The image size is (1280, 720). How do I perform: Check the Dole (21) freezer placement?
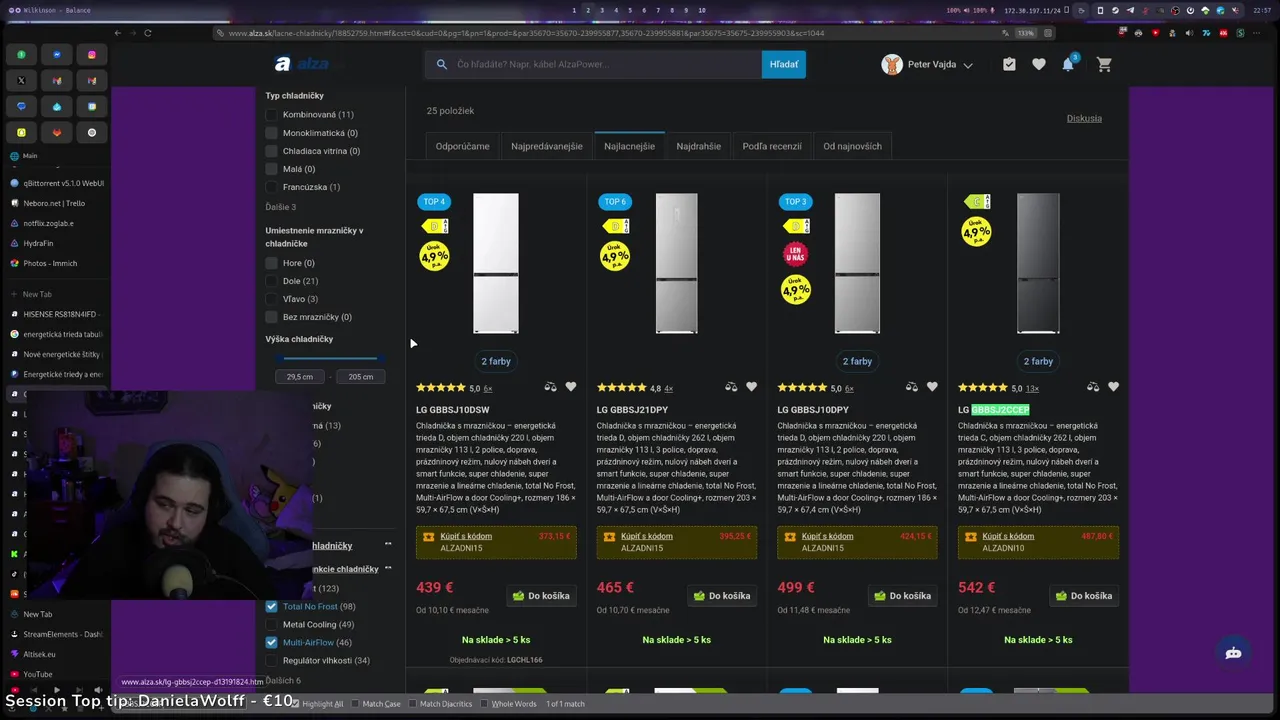[x=271, y=281]
